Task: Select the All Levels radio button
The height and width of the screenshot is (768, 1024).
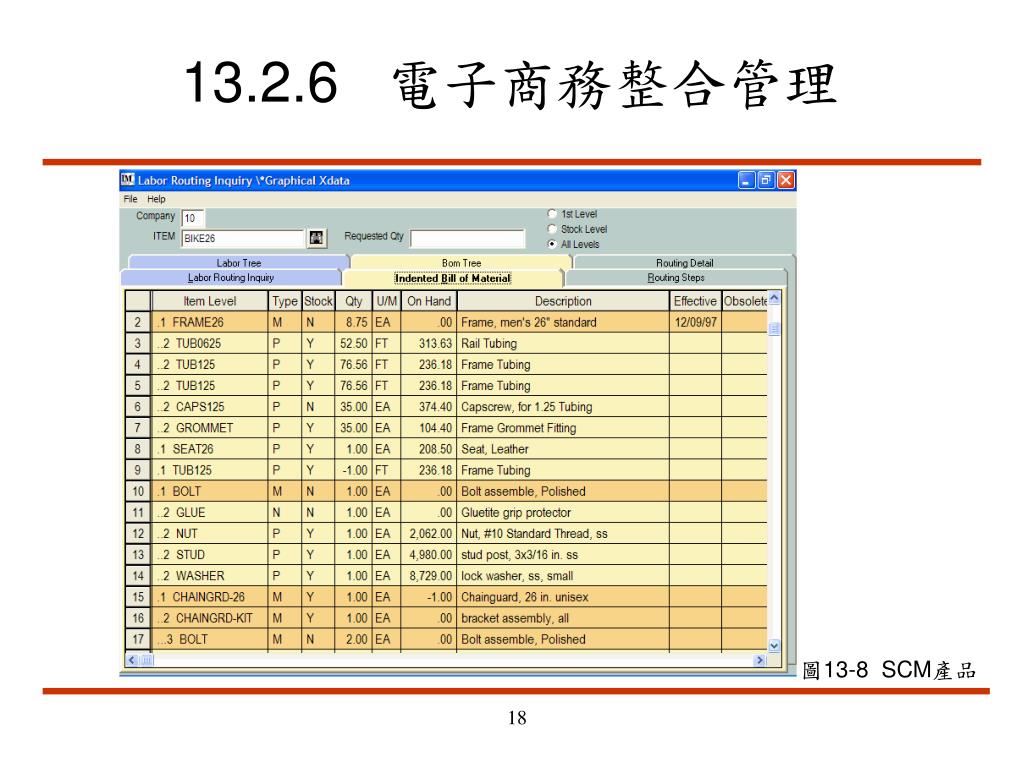Action: pyautogui.click(x=552, y=244)
